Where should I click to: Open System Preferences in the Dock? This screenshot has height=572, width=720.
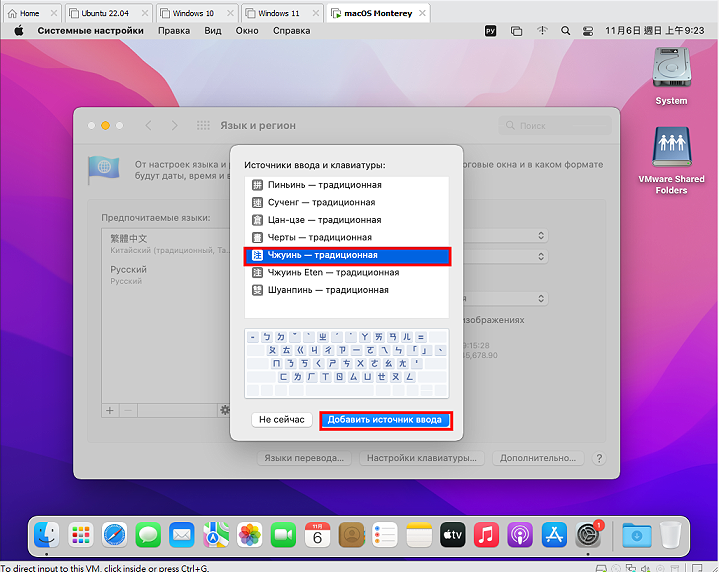pyautogui.click(x=588, y=535)
